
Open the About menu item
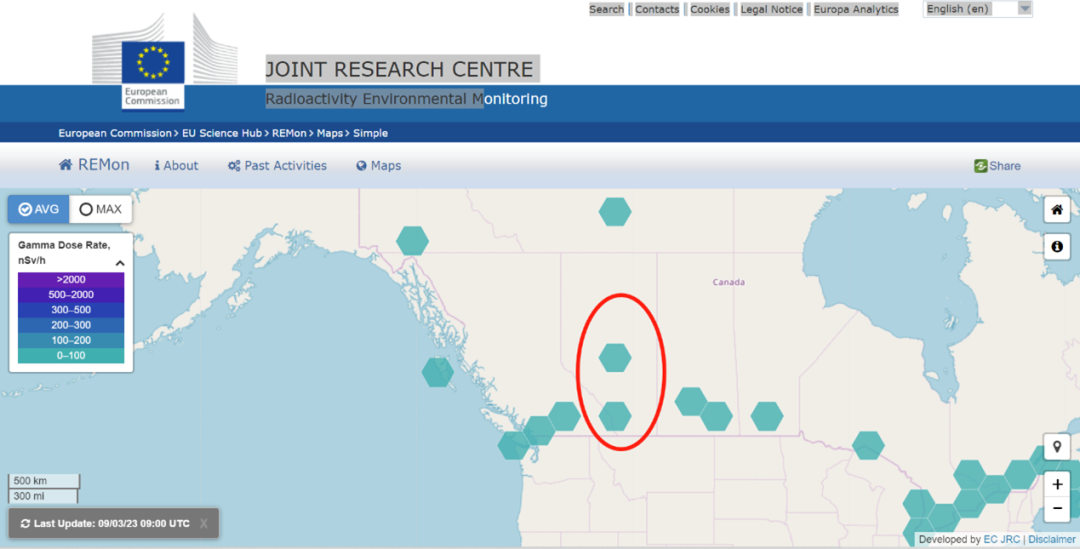click(176, 165)
